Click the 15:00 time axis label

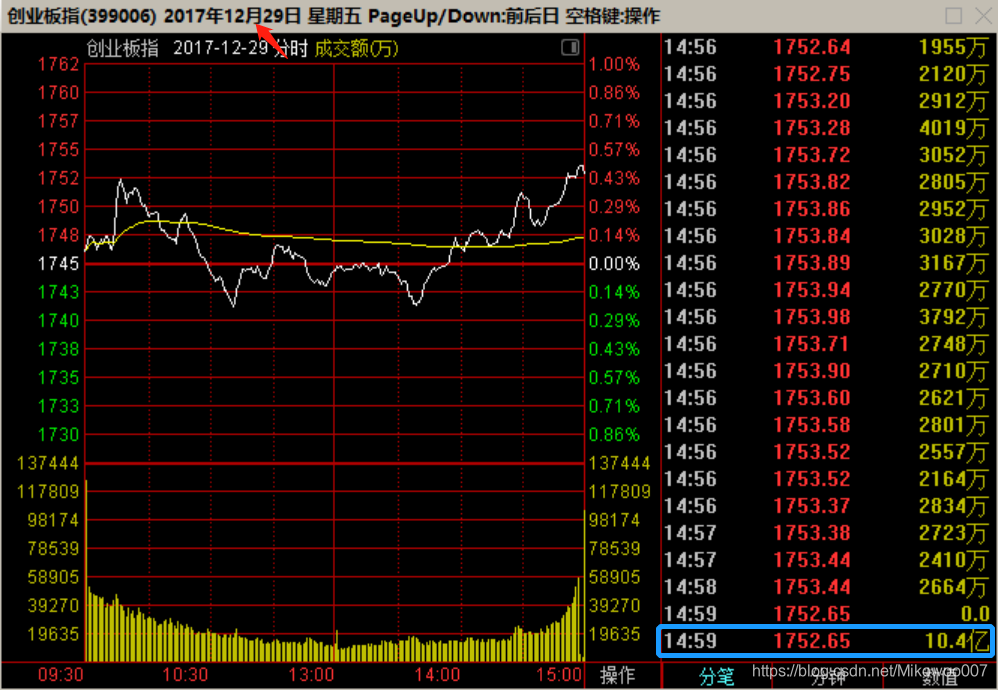[x=560, y=675]
